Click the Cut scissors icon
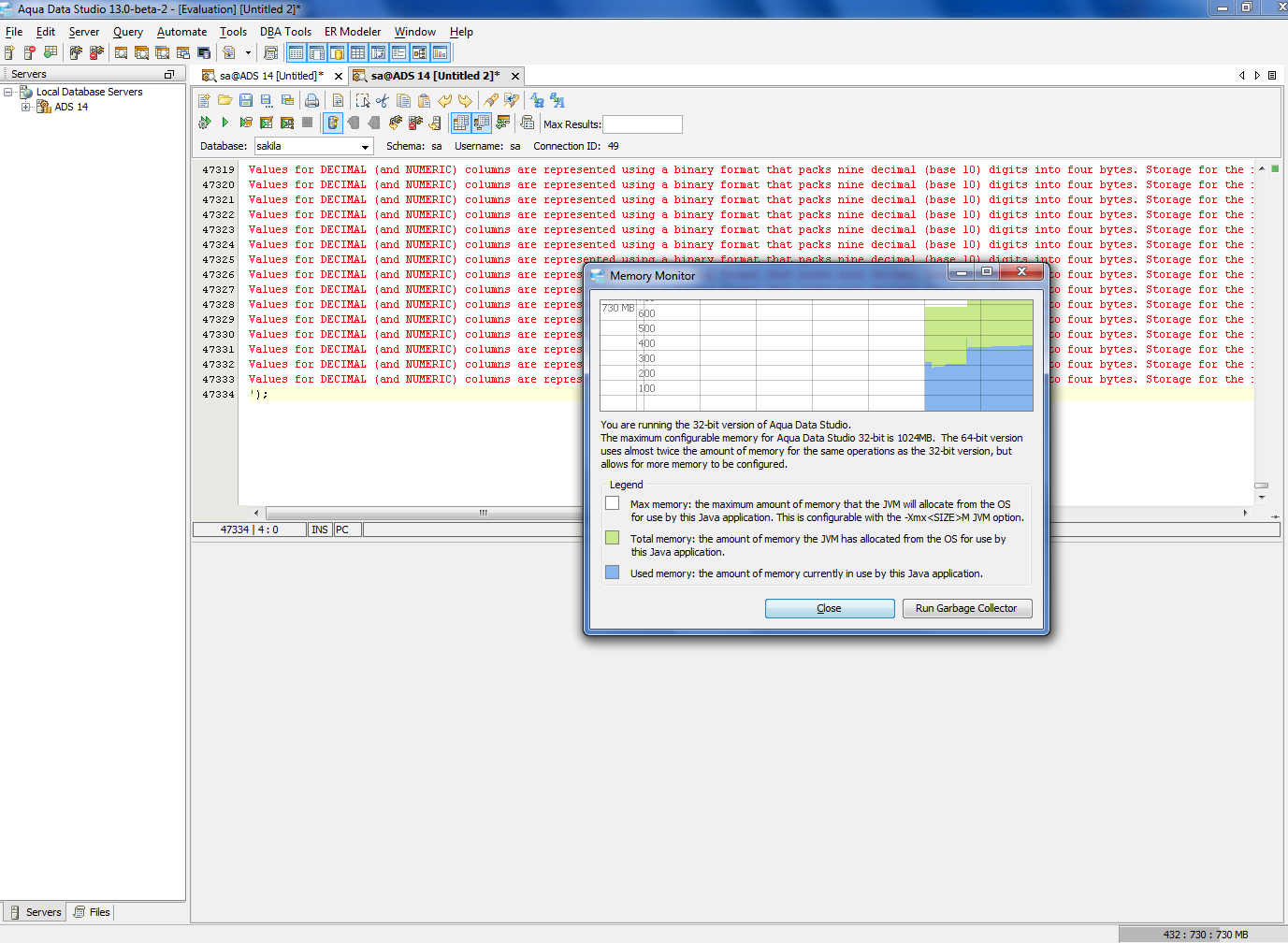The image size is (1288, 943). click(382, 100)
